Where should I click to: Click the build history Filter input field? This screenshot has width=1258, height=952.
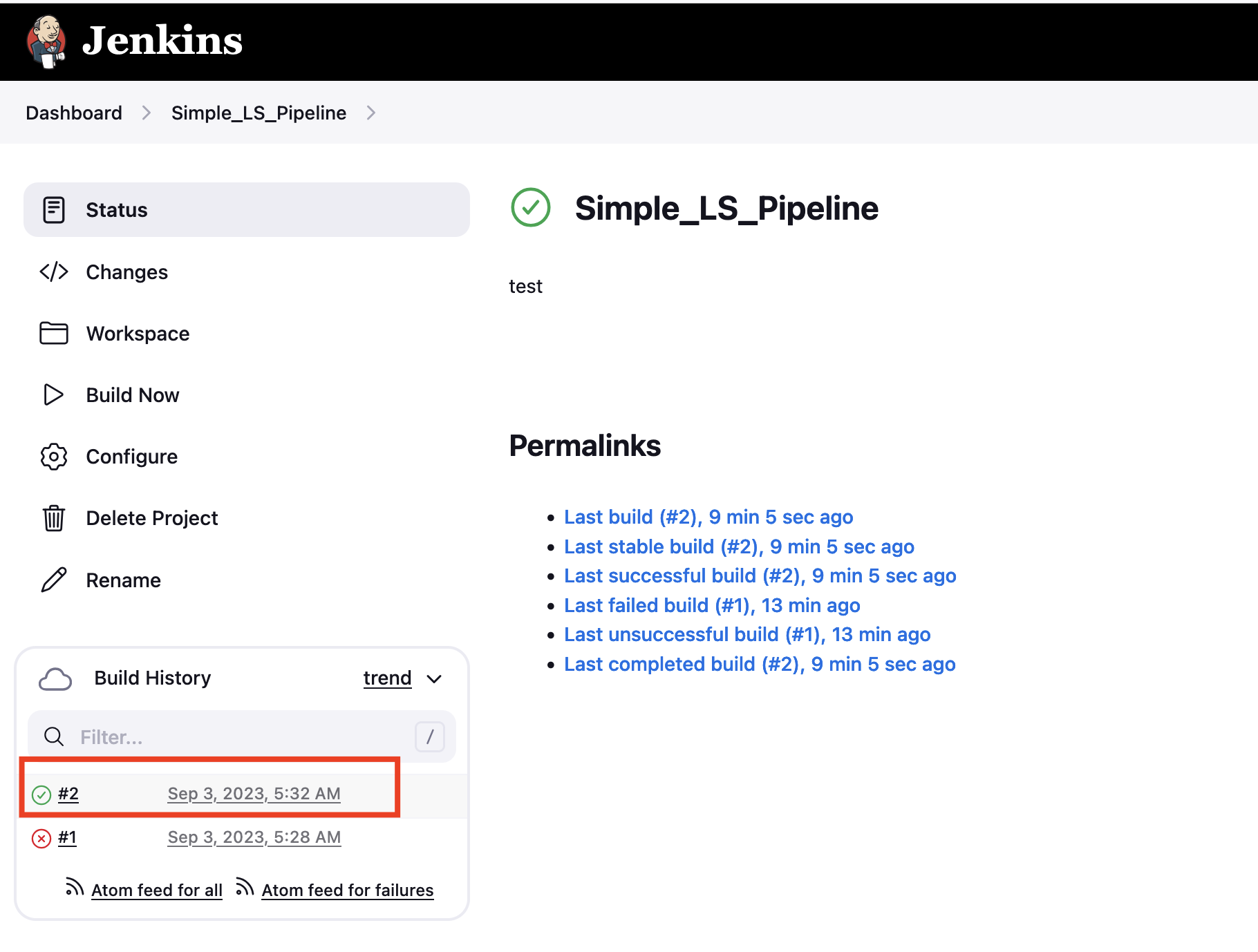pos(242,737)
